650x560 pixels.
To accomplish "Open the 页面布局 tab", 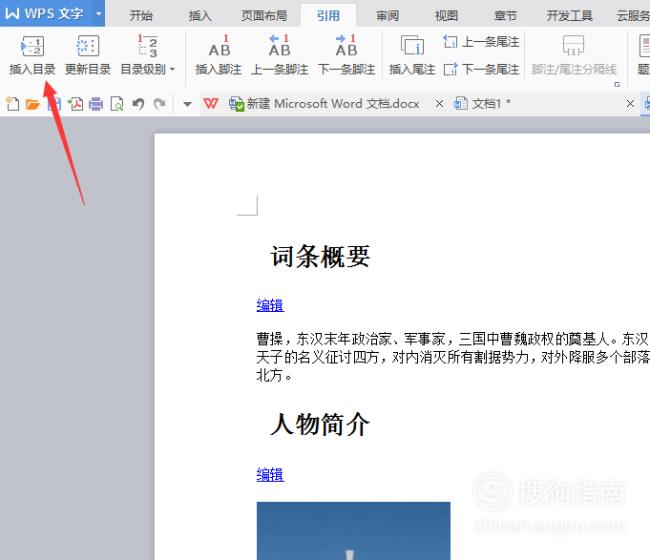I will tap(264, 16).
